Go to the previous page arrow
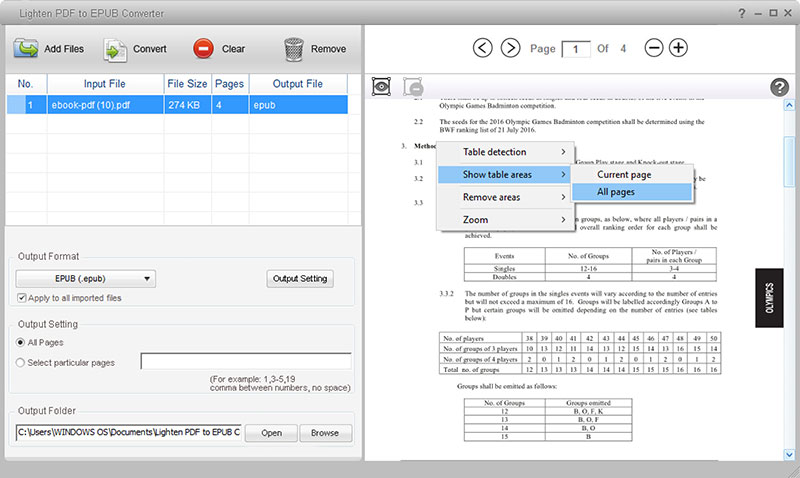 (x=483, y=48)
